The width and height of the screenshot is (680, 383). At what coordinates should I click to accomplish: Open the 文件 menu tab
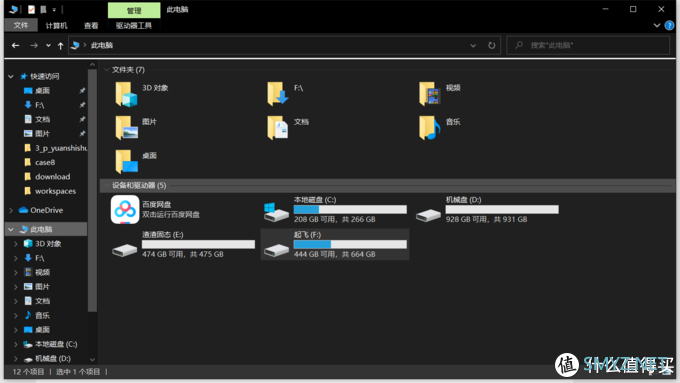(20, 26)
